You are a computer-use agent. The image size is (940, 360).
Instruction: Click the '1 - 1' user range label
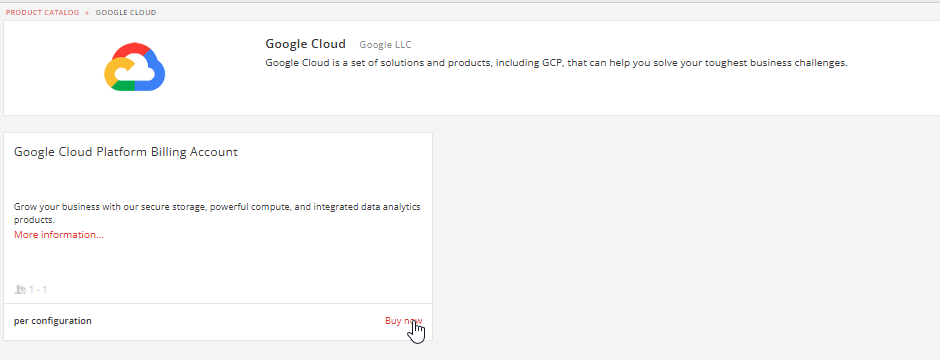pos(38,290)
